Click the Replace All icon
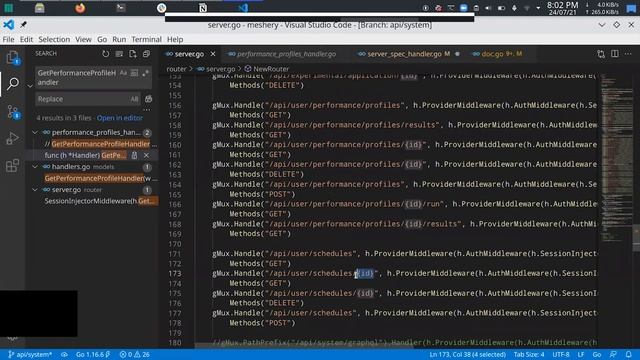 149,99
